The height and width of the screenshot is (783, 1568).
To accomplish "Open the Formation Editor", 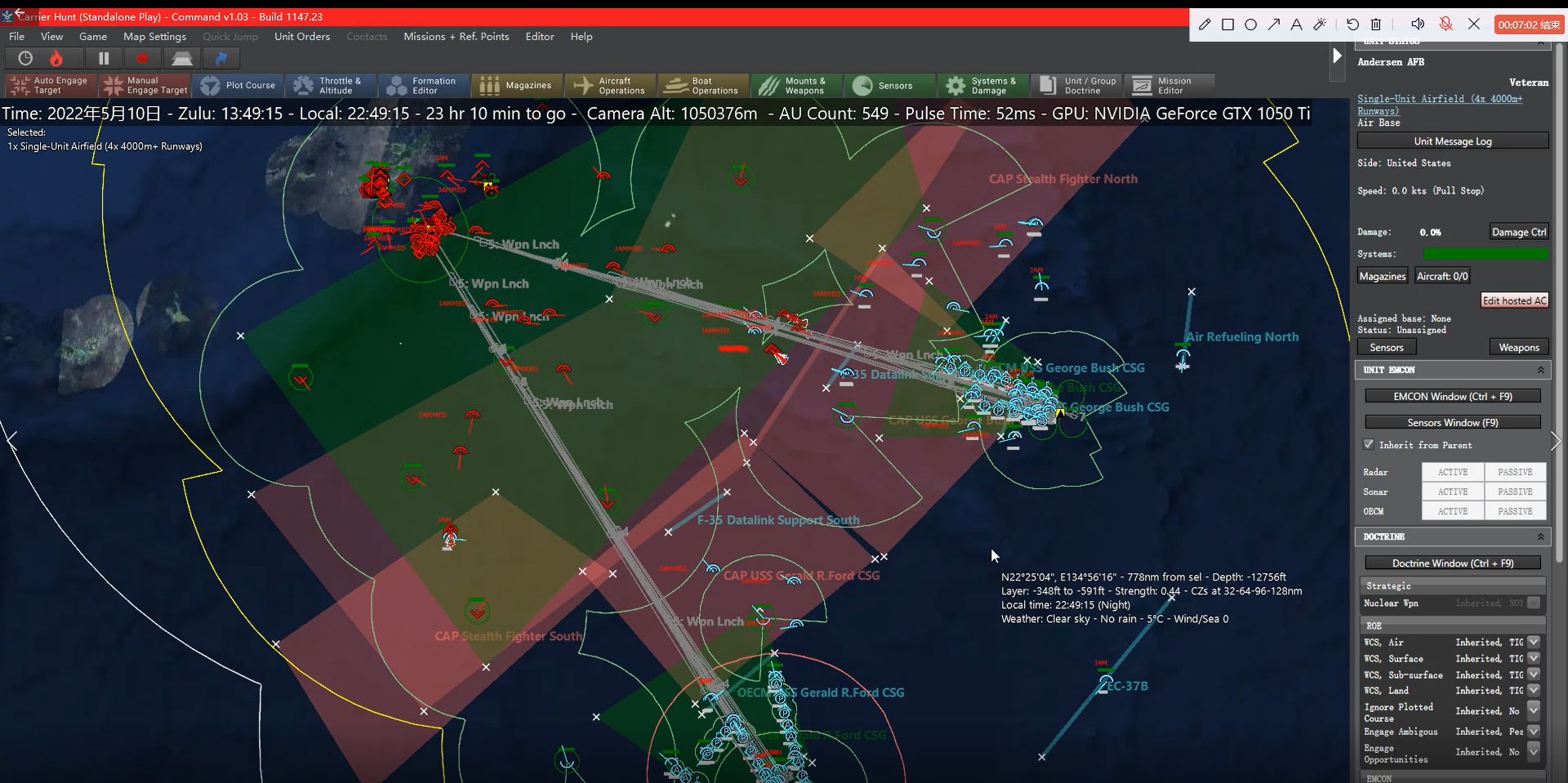I will click(425, 85).
